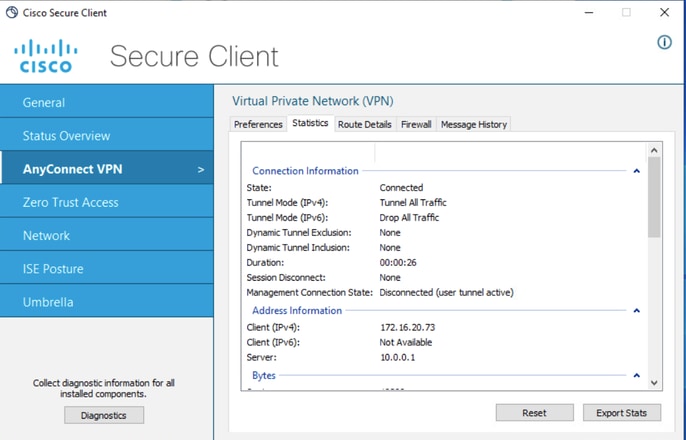Viewport: 686px width, 440px height.
Task: Click the Address Information heading text
Action: pyautogui.click(x=297, y=311)
